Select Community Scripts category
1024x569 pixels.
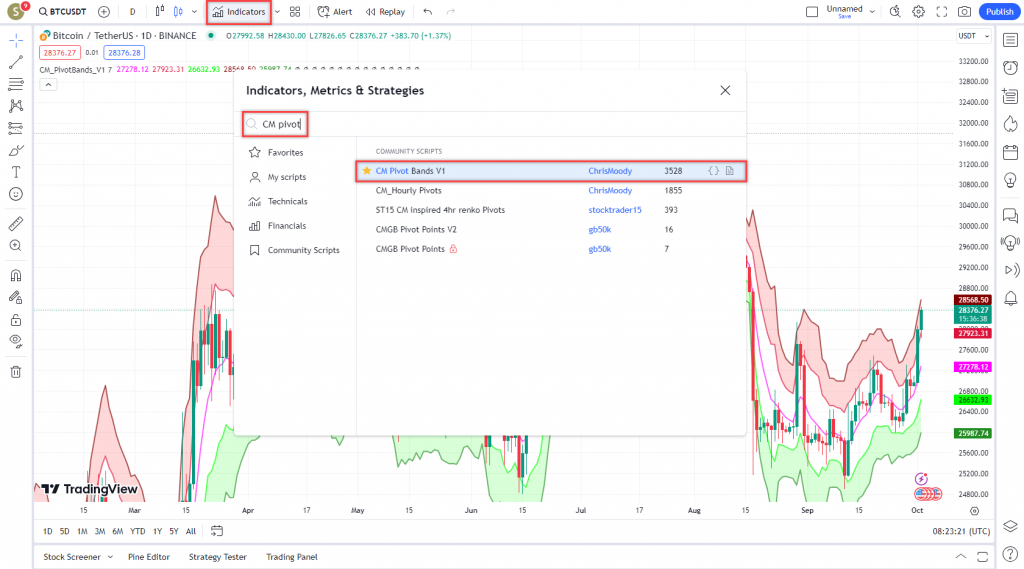coord(303,250)
